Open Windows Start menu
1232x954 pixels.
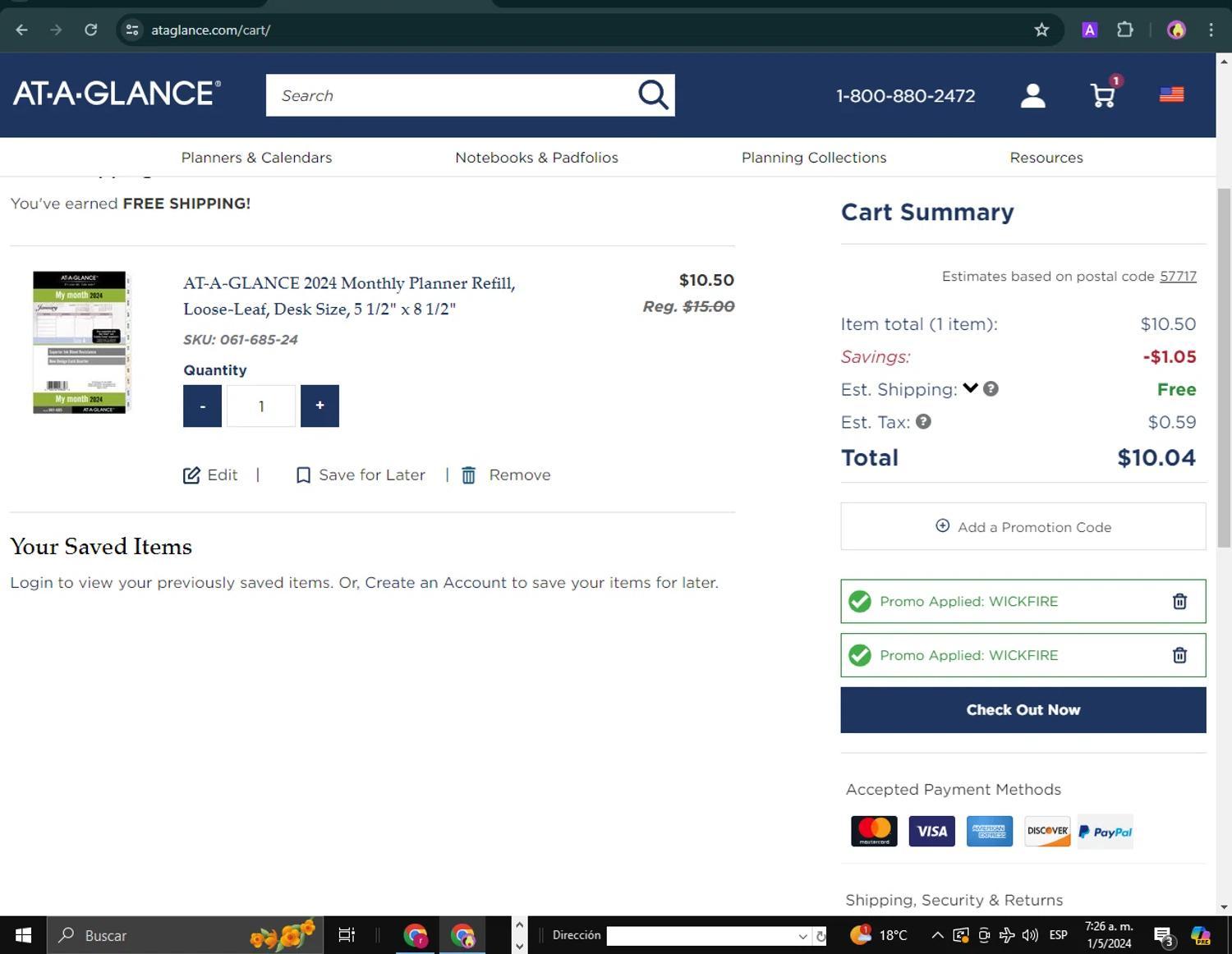23,935
